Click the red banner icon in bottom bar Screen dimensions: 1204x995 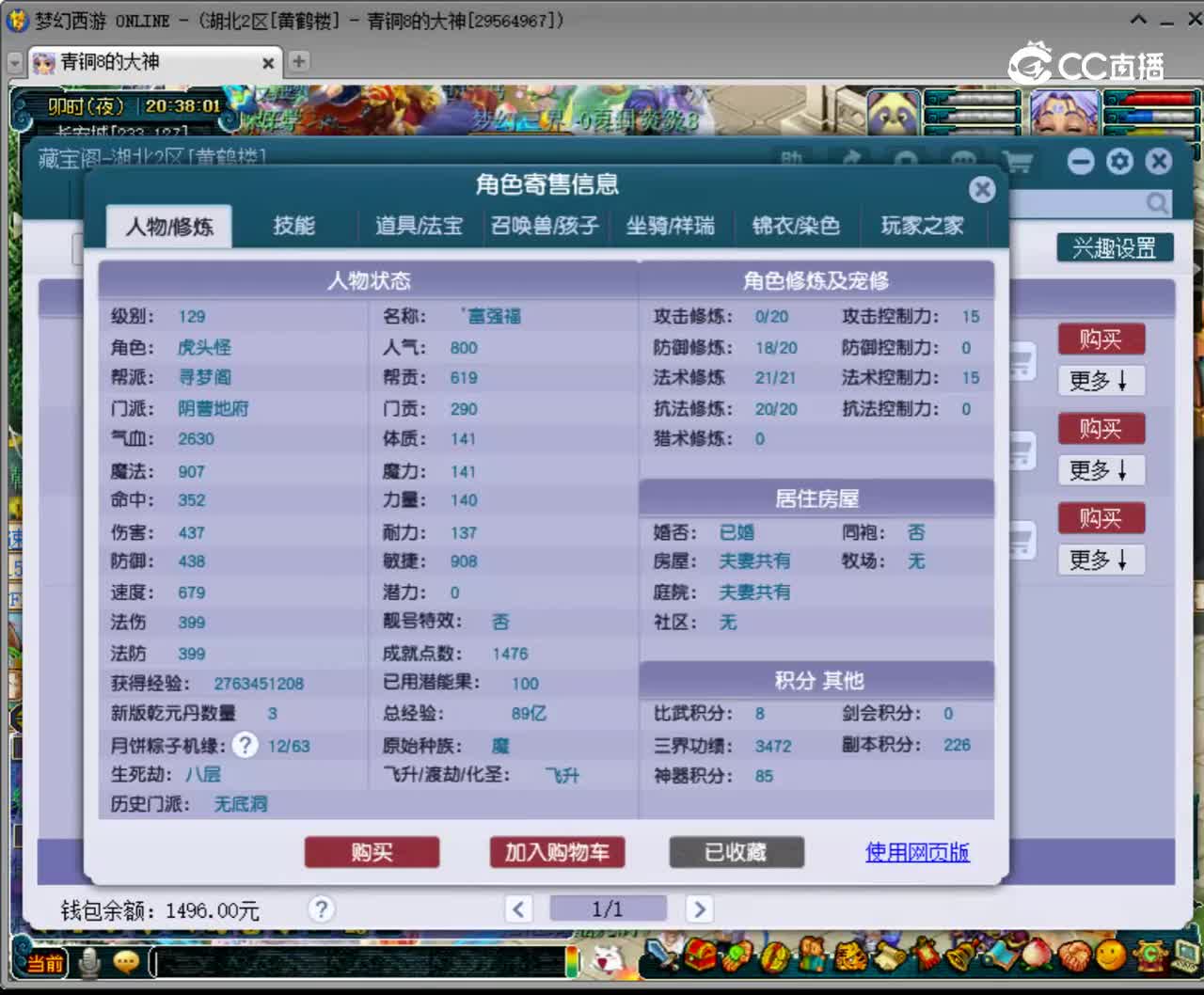tap(926, 956)
